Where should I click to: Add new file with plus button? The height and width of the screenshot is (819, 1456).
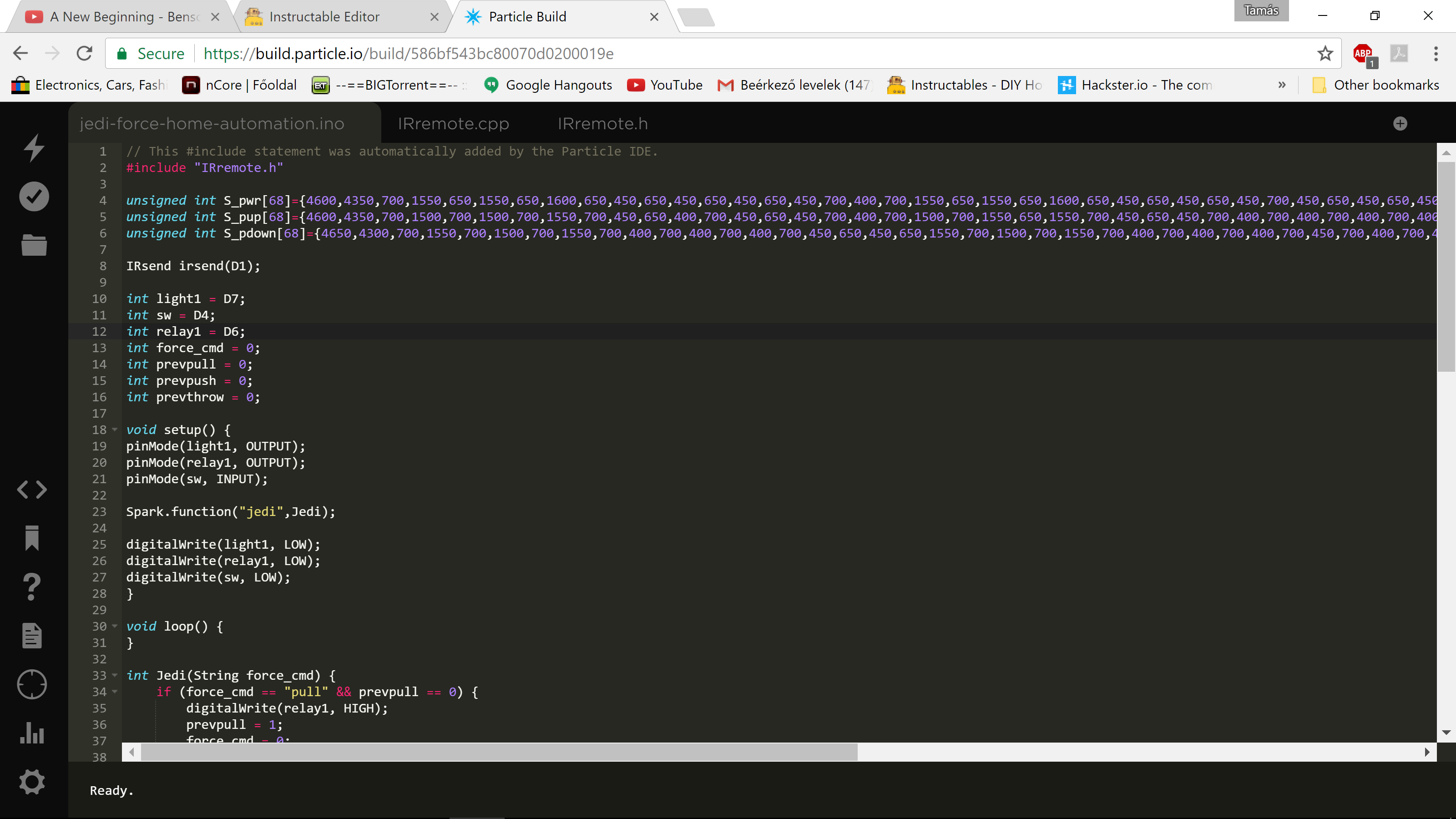(x=1400, y=124)
